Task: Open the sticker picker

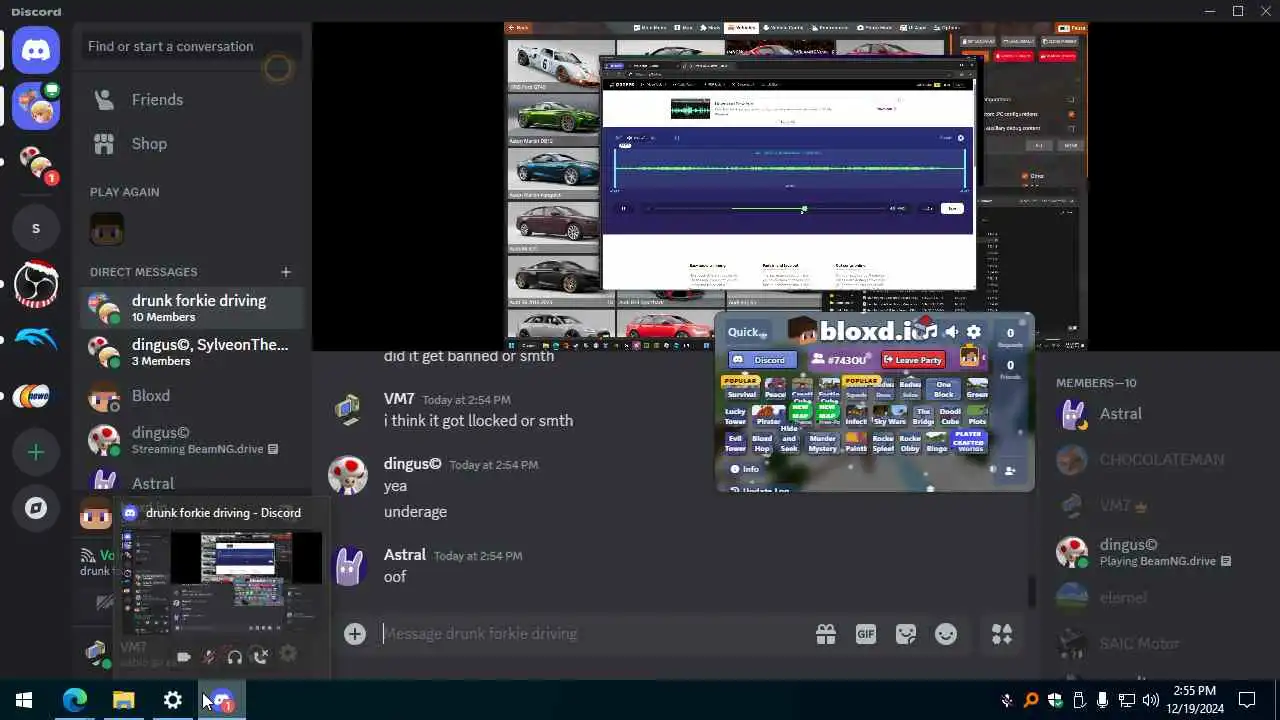Action: [x=906, y=634]
